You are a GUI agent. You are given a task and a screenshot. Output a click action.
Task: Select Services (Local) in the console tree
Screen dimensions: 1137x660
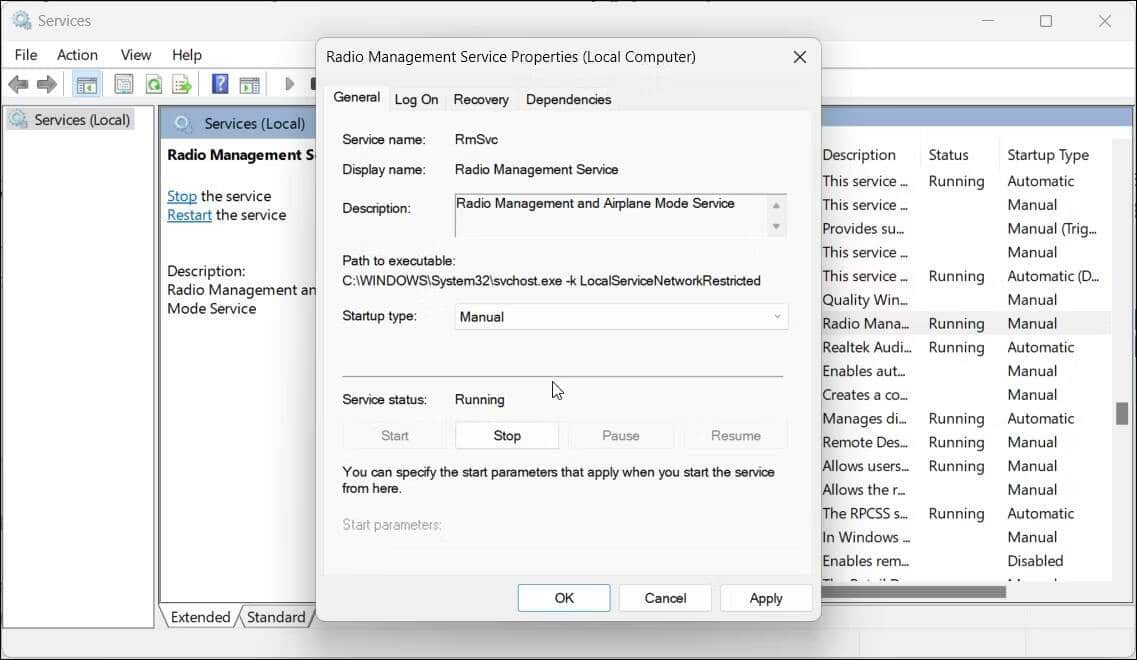coord(81,120)
